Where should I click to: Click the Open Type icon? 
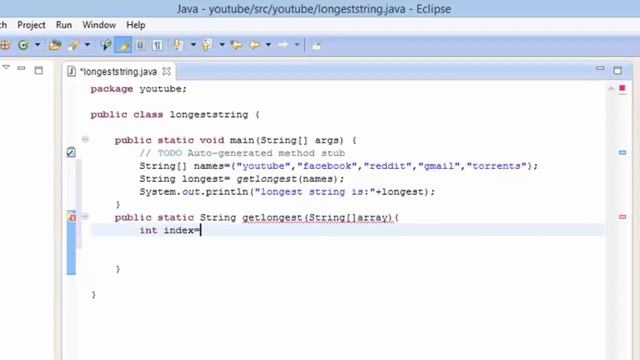(x=55, y=45)
